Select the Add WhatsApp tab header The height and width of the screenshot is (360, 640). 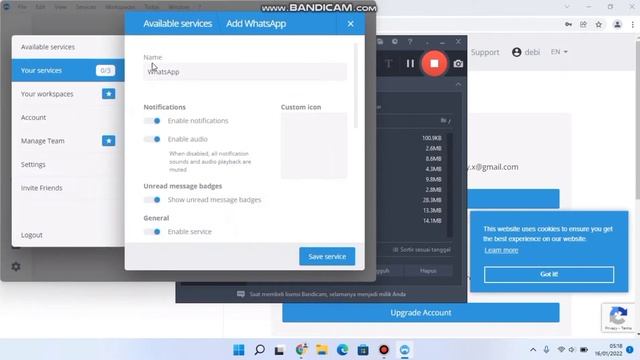[x=256, y=24]
